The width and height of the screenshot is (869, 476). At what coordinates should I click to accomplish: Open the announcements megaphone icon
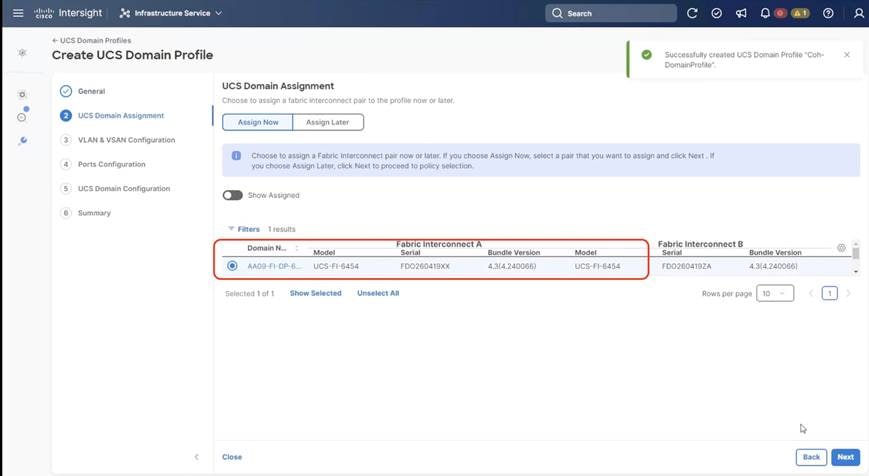pyautogui.click(x=741, y=13)
